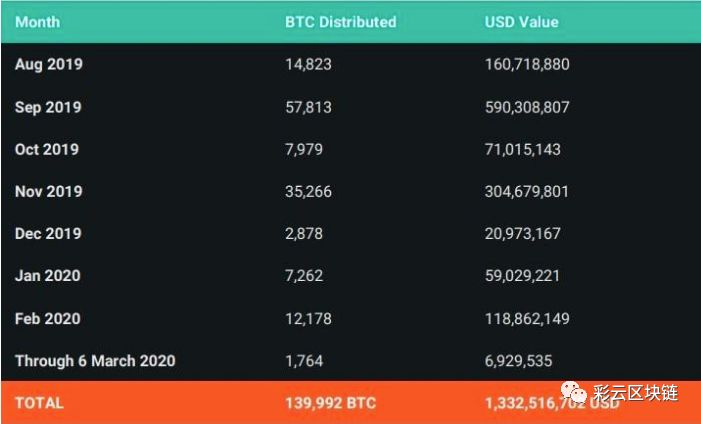Image resolution: width=701 pixels, height=424 pixels.
Task: Click the USD Value column header
Action: click(522, 22)
